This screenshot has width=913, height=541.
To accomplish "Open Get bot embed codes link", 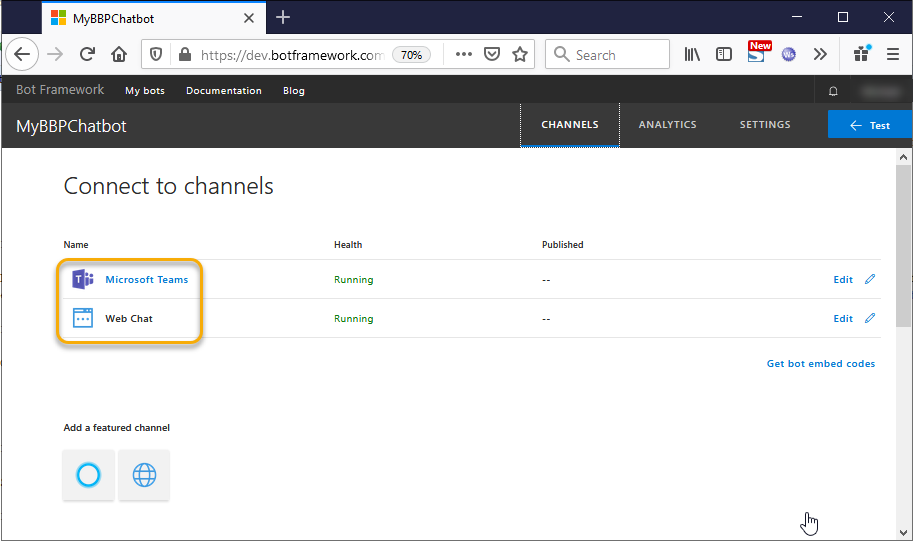I will point(821,363).
